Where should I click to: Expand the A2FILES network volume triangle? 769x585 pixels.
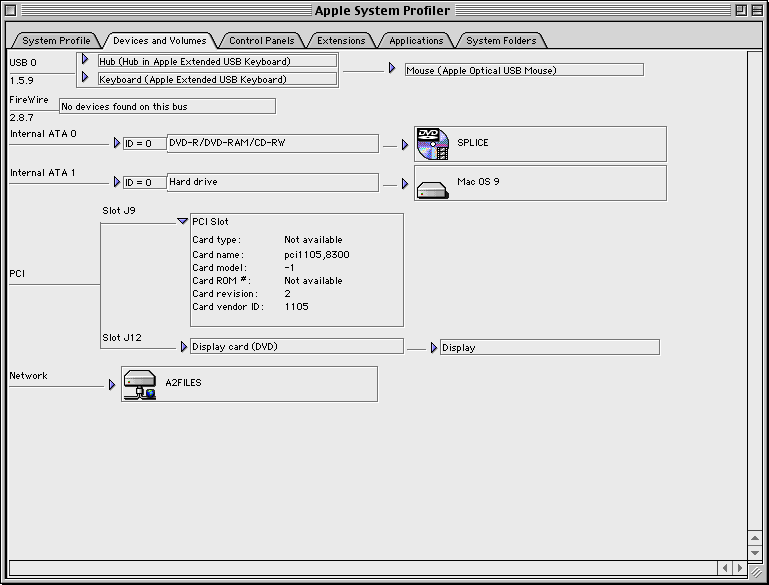point(112,384)
